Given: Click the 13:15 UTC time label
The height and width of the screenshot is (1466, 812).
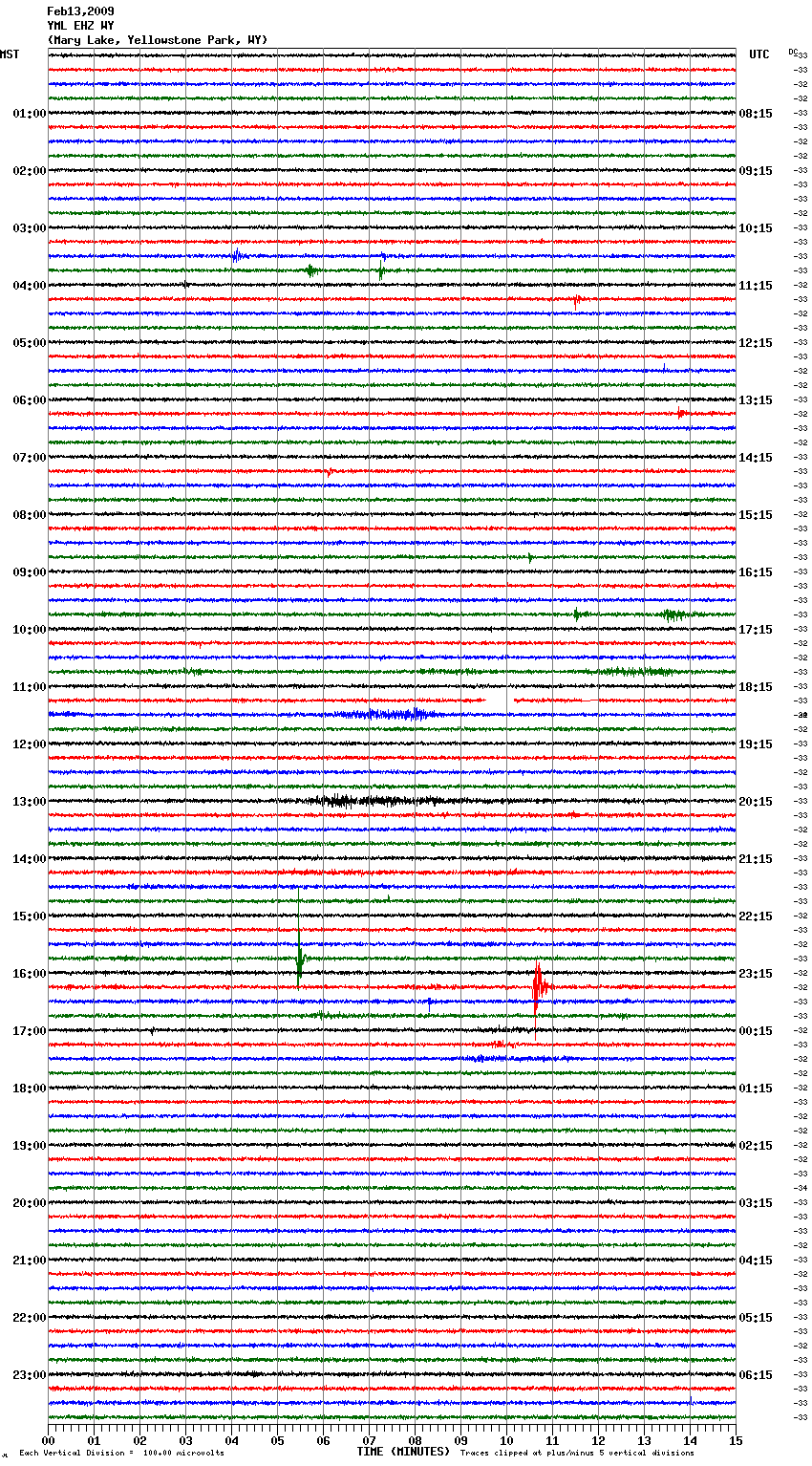Looking at the screenshot, I should point(756,400).
